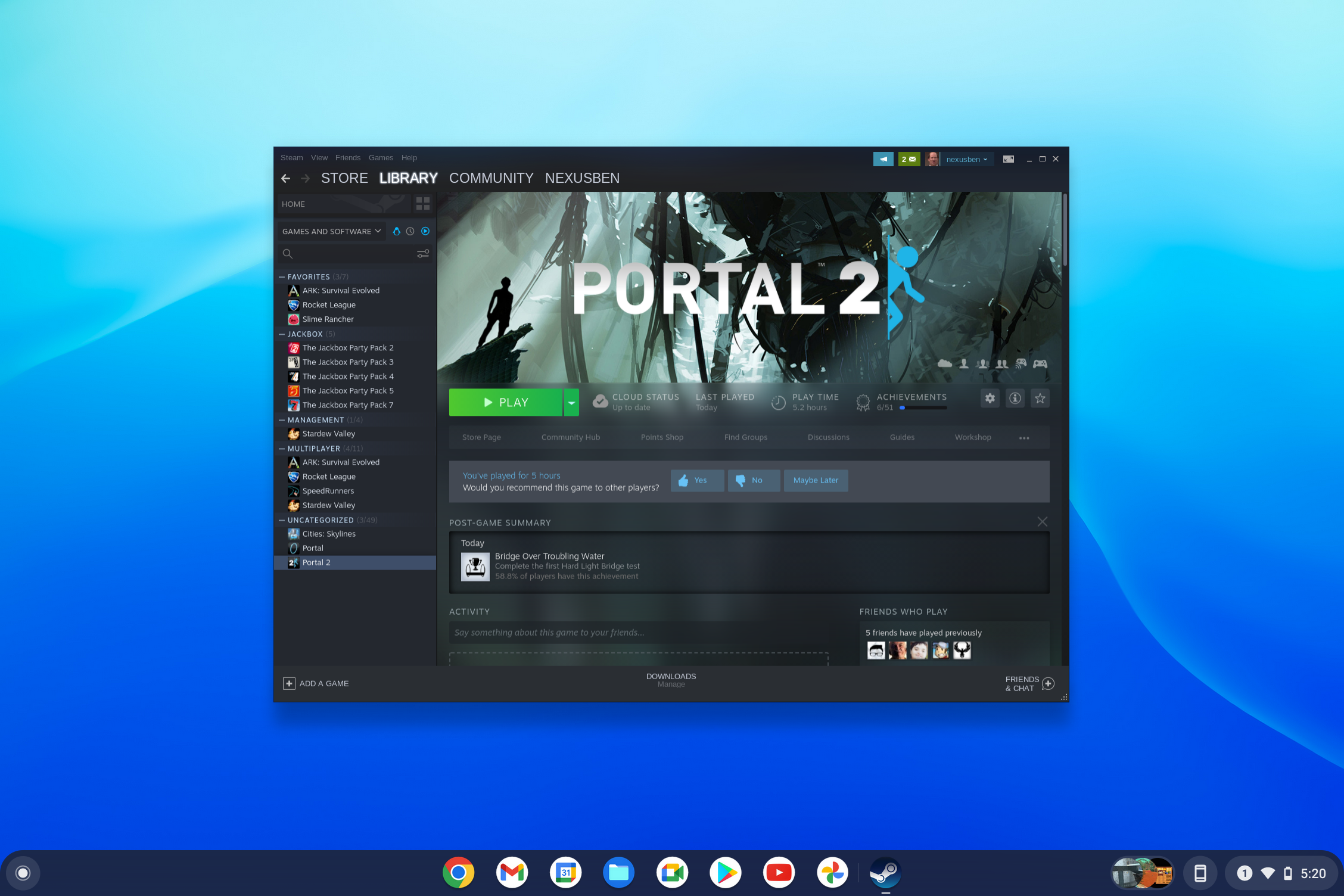
Task: Toggle the recent playtime clock filter
Action: [x=410, y=231]
